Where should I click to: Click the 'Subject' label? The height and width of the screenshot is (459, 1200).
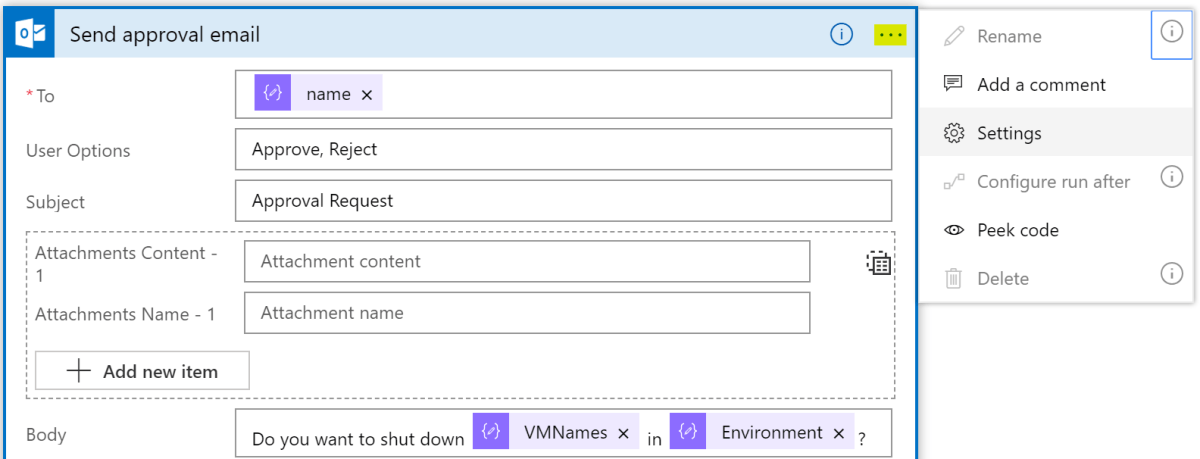(x=55, y=202)
